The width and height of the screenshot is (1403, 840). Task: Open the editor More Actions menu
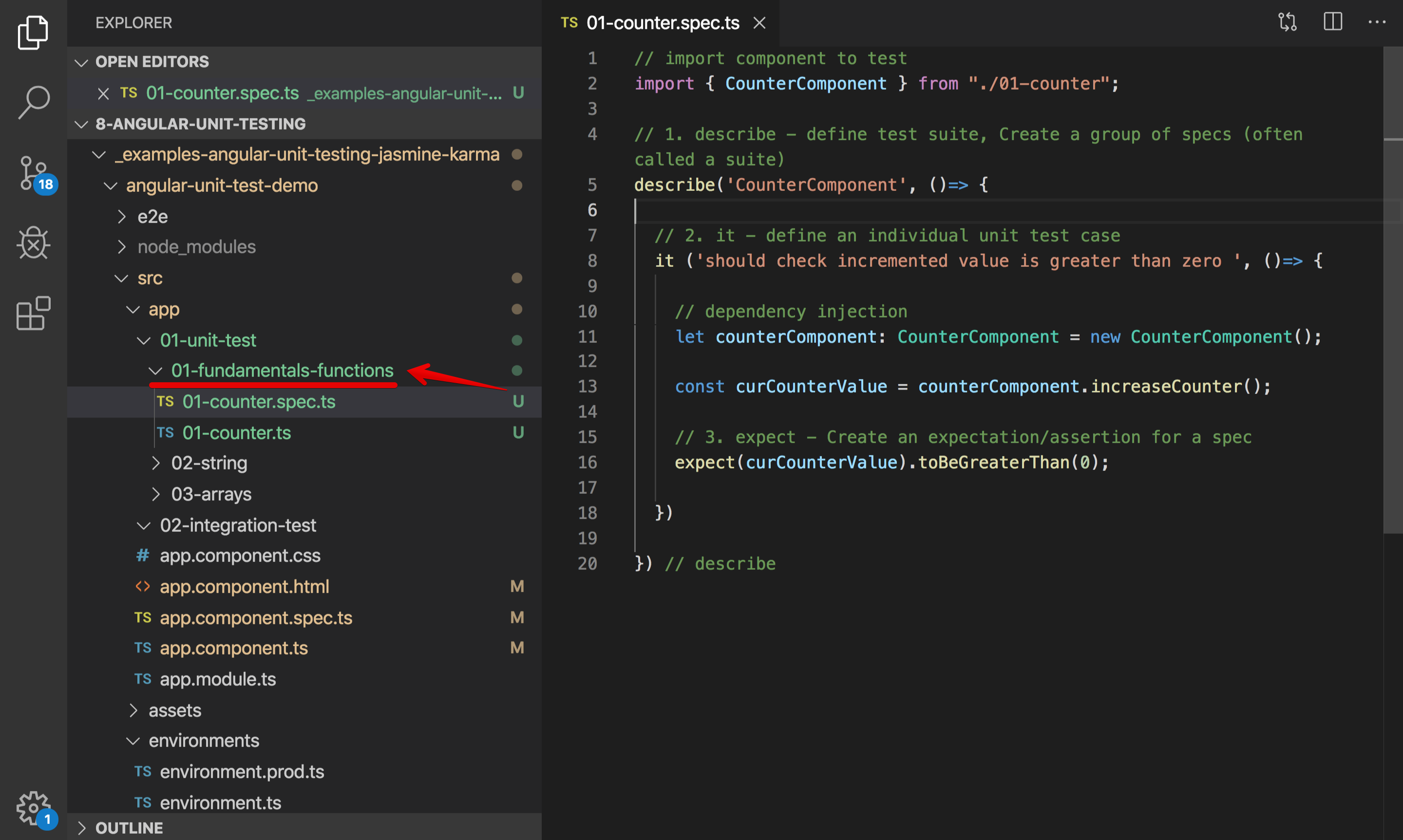pyautogui.click(x=1376, y=22)
